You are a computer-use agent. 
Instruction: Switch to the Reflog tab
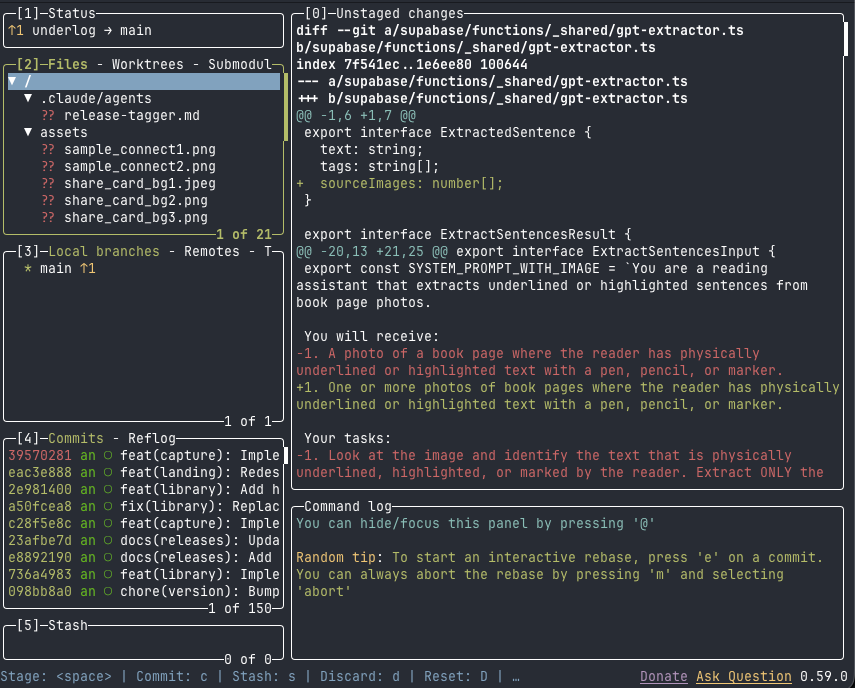coord(152,438)
